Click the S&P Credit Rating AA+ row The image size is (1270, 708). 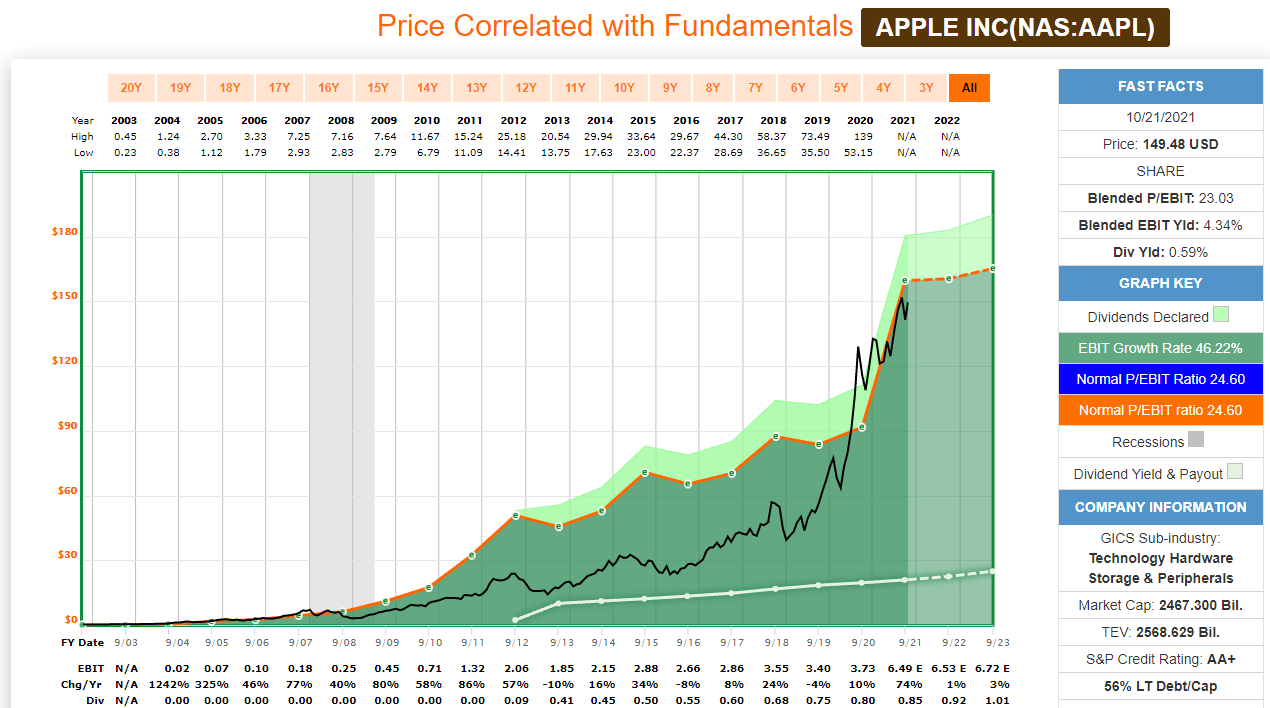coord(1160,659)
